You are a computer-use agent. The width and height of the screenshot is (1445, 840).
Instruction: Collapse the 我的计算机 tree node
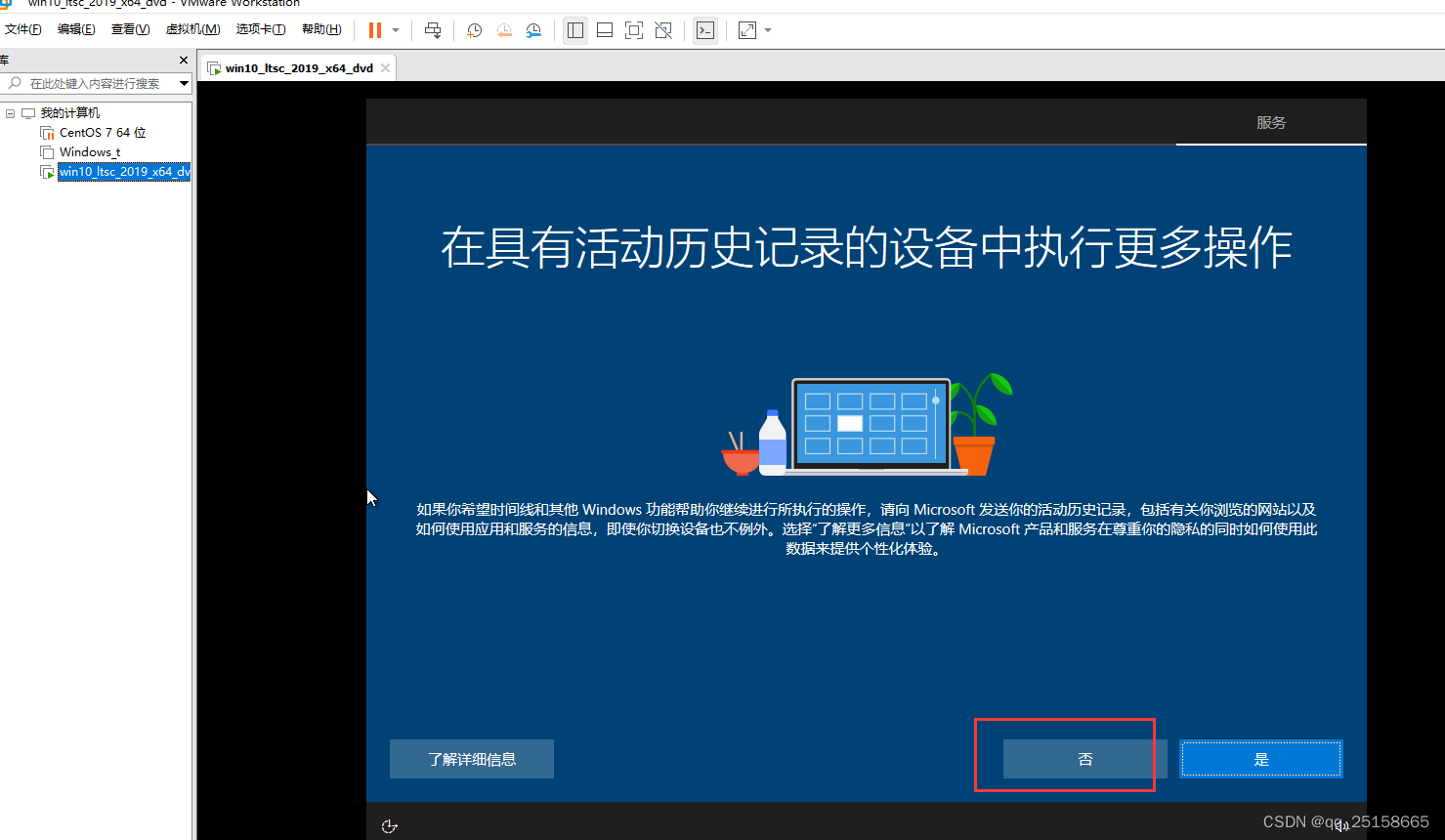pos(10,113)
